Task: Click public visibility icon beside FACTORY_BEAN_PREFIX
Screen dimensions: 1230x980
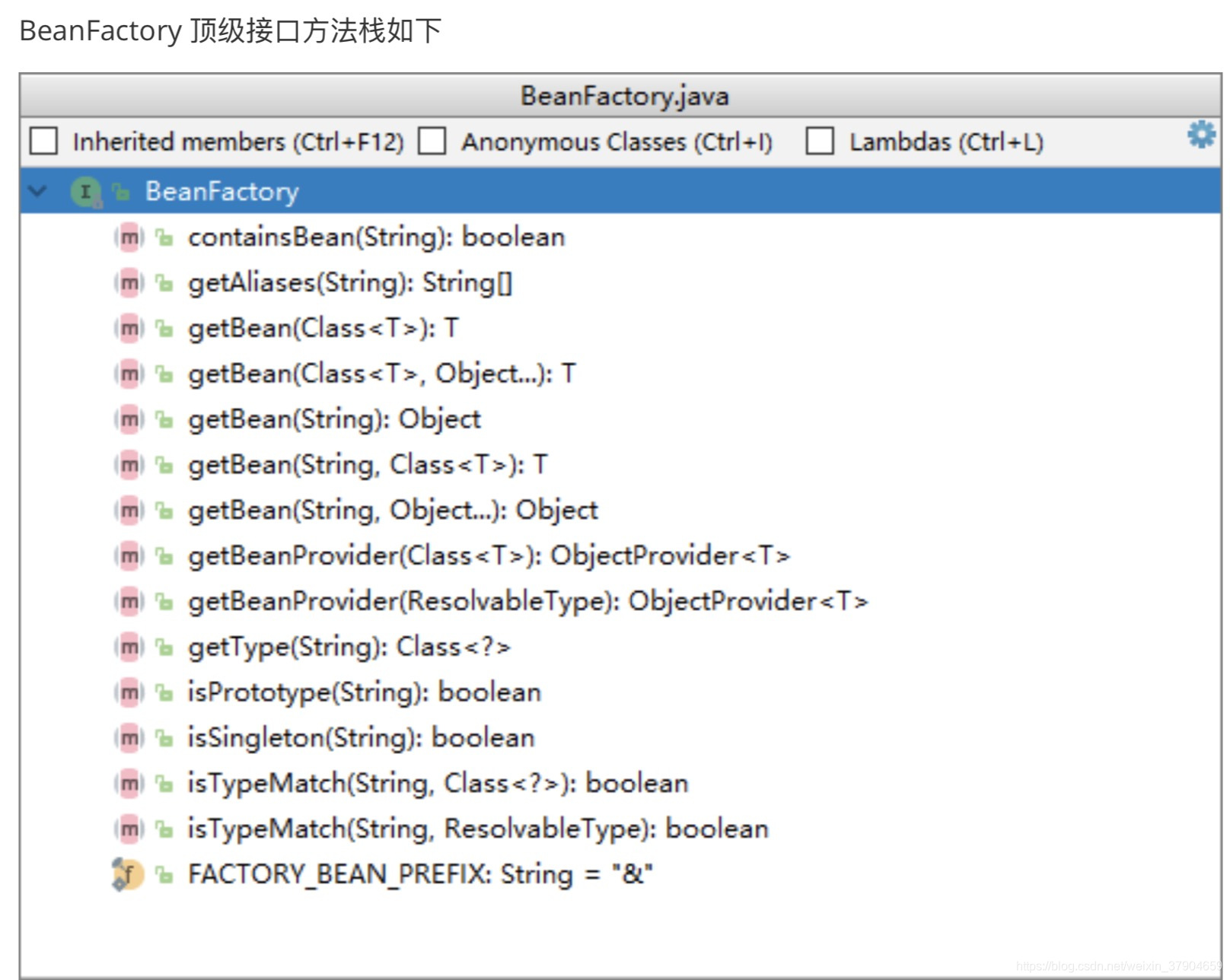Action: [164, 875]
